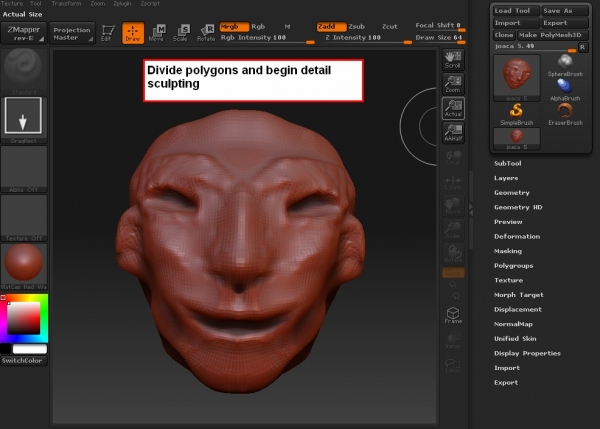This screenshot has height=429, width=600.
Task: Expand the Geometry palette
Action: click(x=512, y=192)
